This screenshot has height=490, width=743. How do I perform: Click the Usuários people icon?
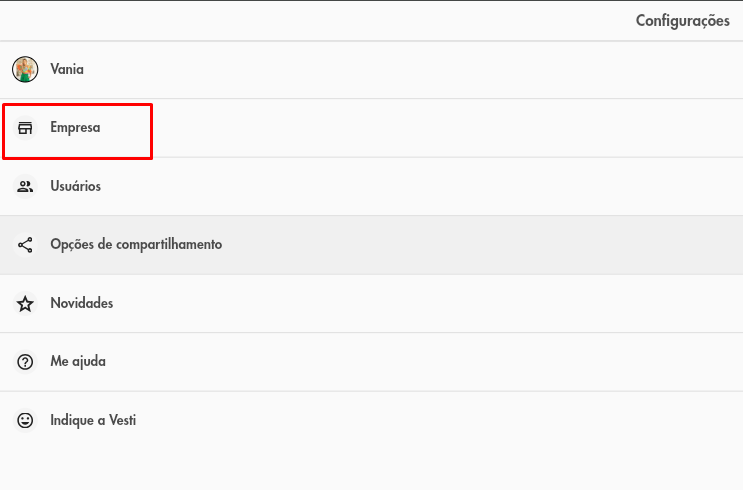tap(25, 186)
